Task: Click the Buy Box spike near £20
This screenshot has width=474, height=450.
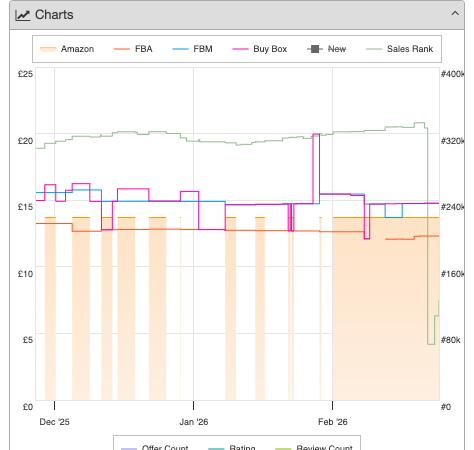Action: (x=316, y=134)
